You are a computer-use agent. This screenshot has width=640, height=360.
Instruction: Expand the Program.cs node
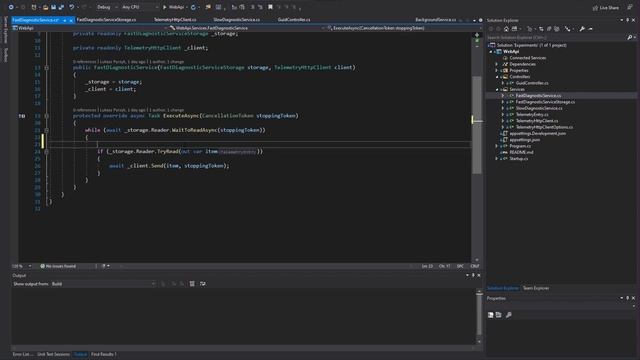point(497,146)
